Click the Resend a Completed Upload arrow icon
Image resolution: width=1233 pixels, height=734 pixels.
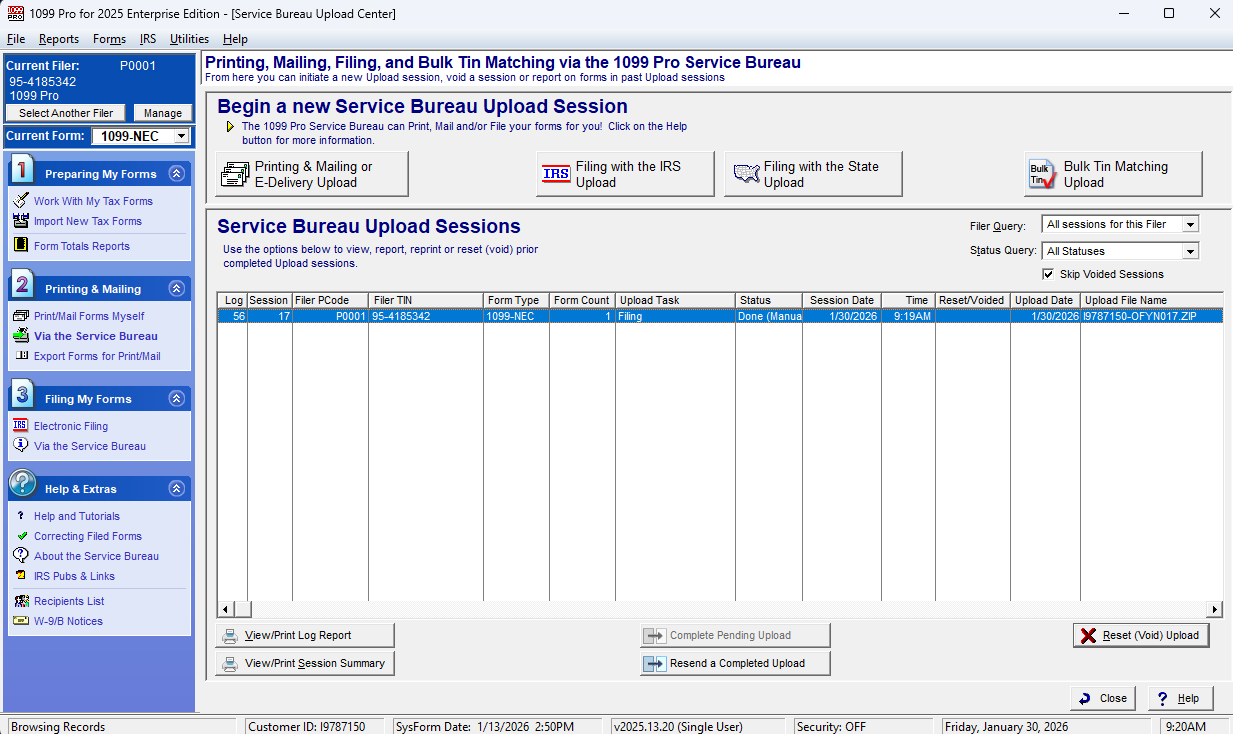[x=655, y=664]
